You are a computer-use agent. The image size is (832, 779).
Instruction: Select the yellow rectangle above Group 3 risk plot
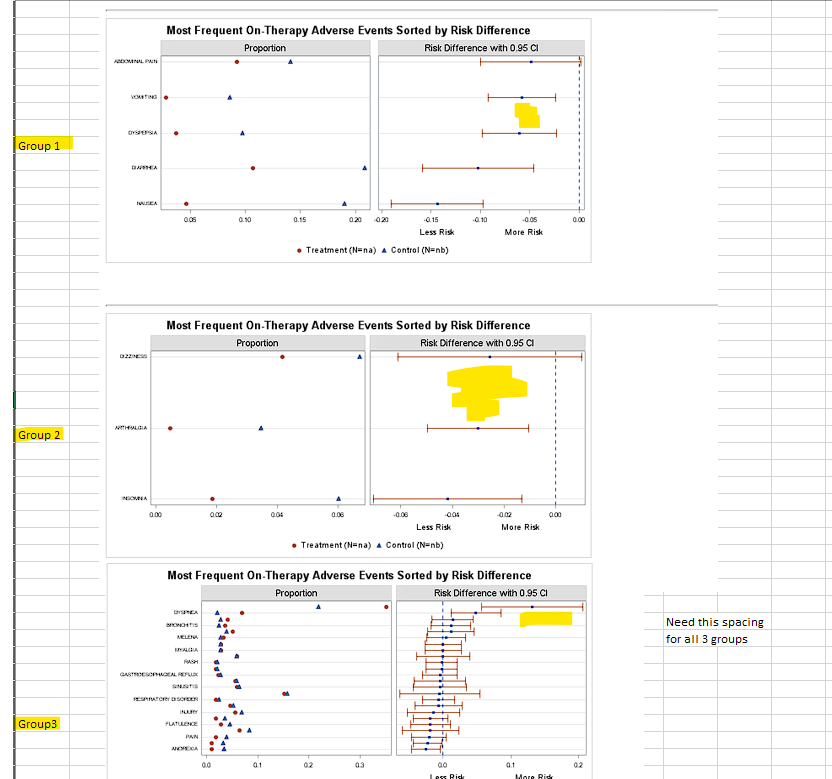[545, 618]
